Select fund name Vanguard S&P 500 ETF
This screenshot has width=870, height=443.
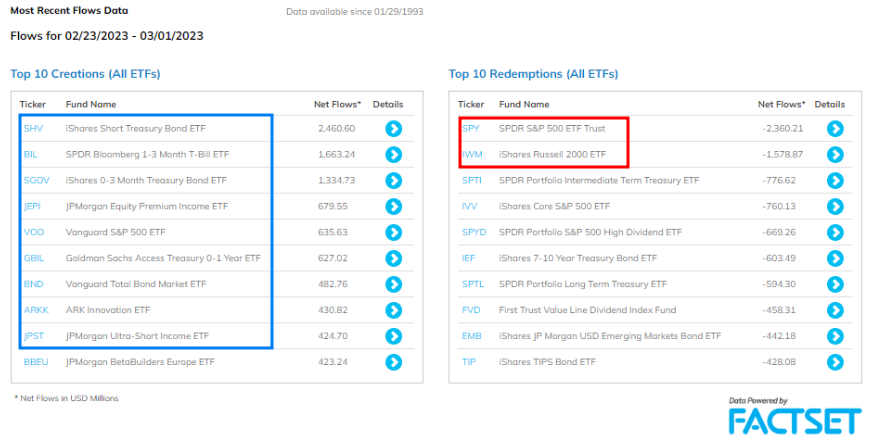coord(115,232)
